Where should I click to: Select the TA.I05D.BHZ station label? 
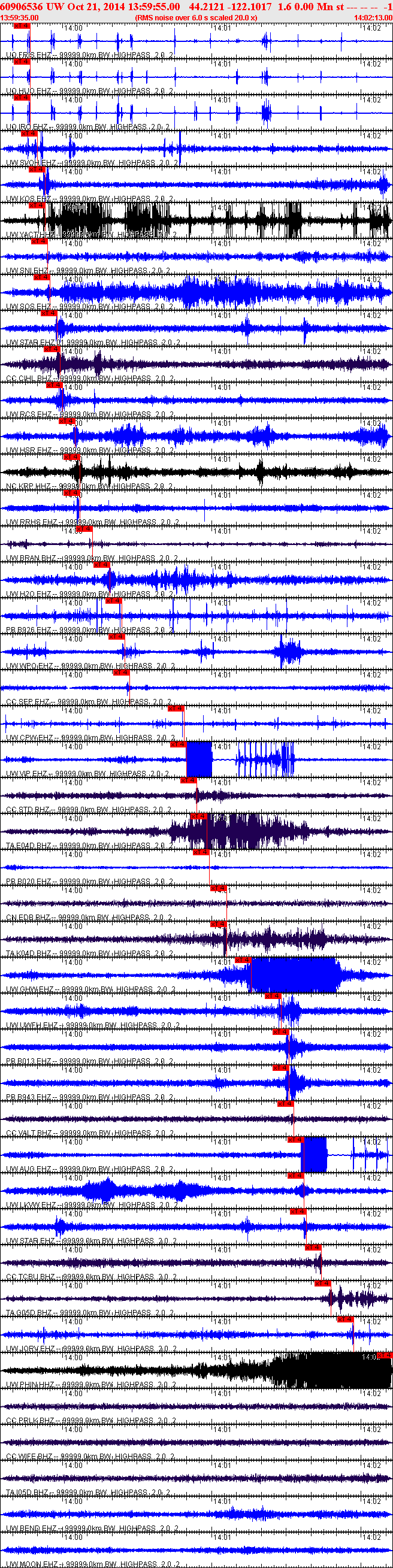90,1492
